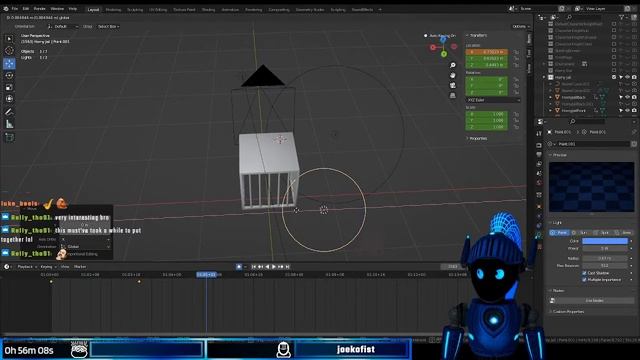
Task: Toggle Harry jail collection eye visibility
Action: click(x=627, y=77)
